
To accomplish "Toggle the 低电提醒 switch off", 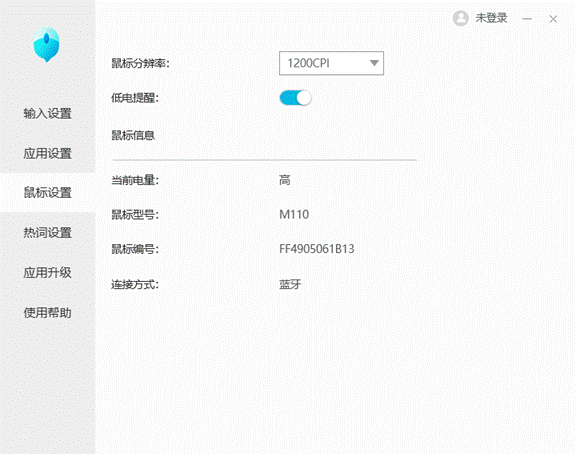I will pyautogui.click(x=295, y=98).
